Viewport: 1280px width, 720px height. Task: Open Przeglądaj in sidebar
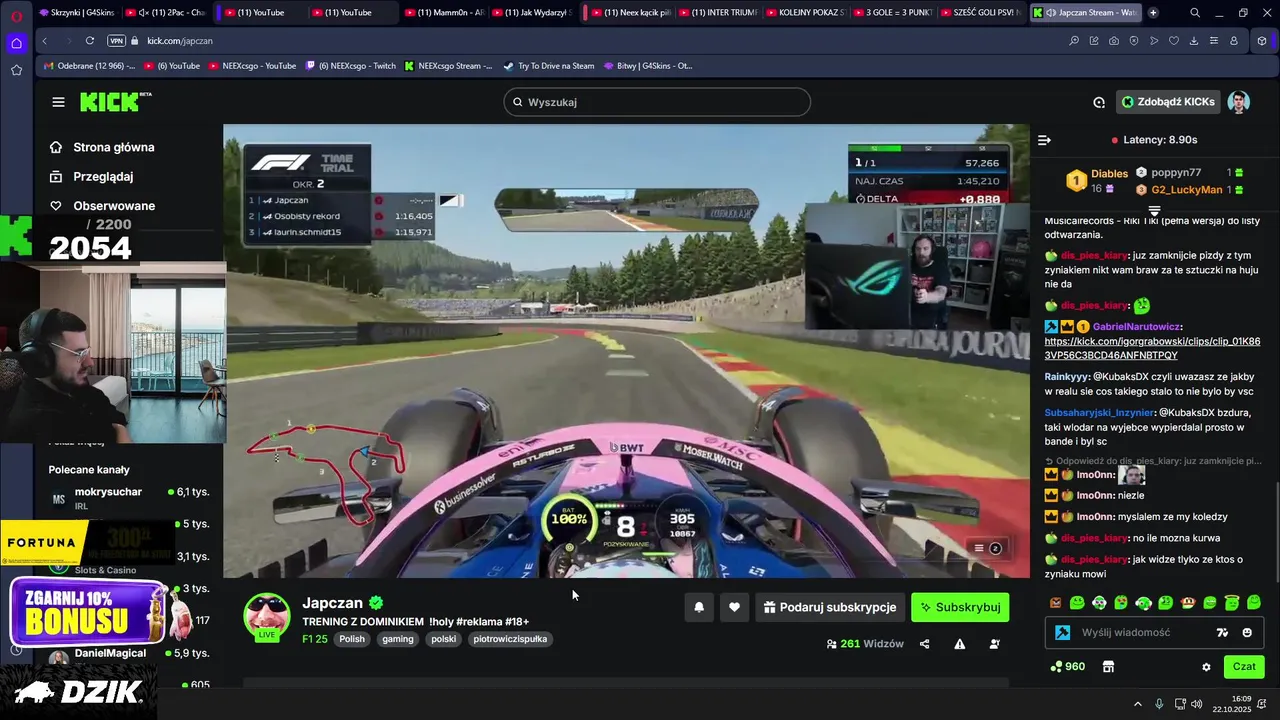coord(103,176)
